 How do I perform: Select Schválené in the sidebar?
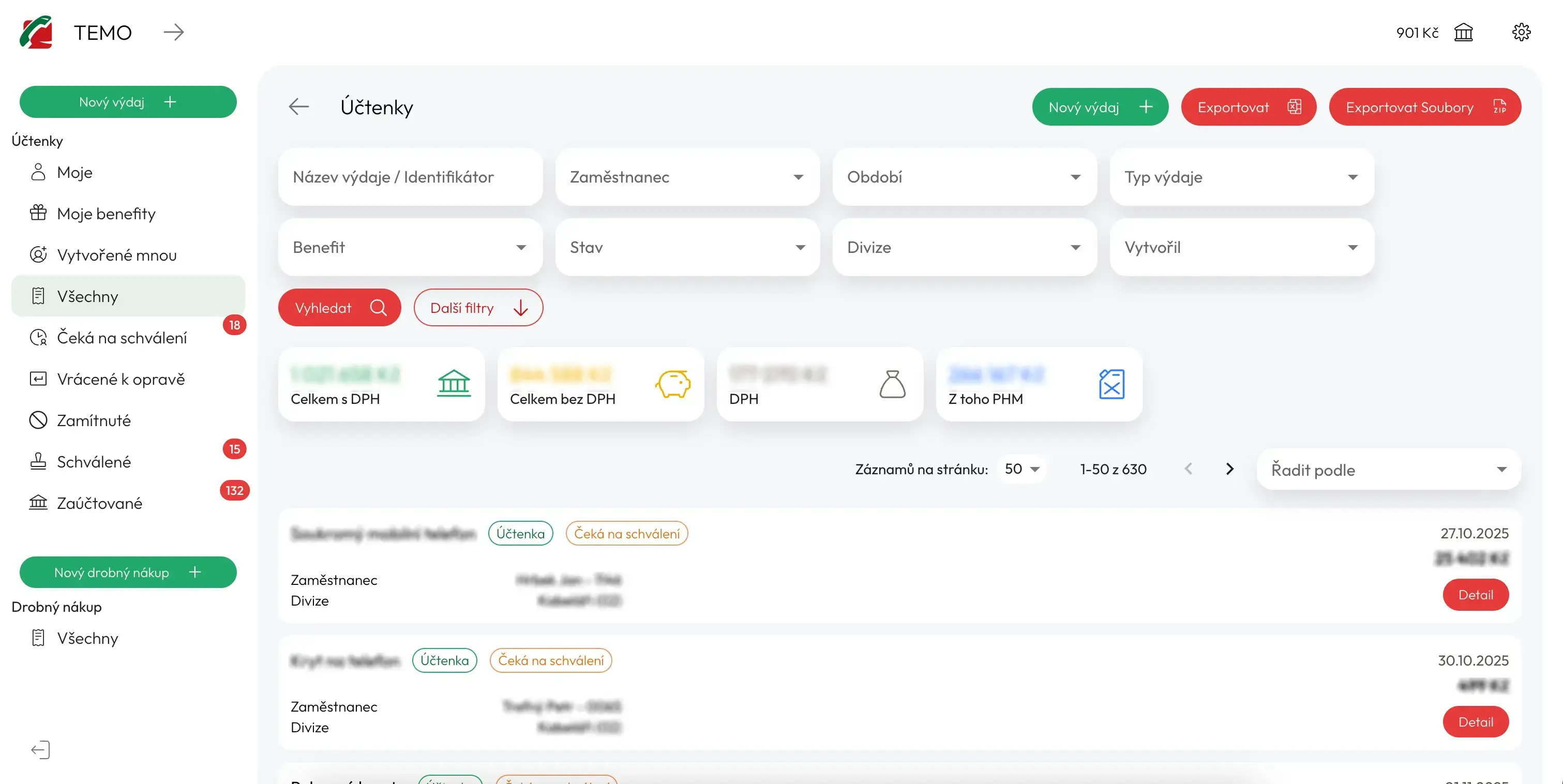point(94,461)
